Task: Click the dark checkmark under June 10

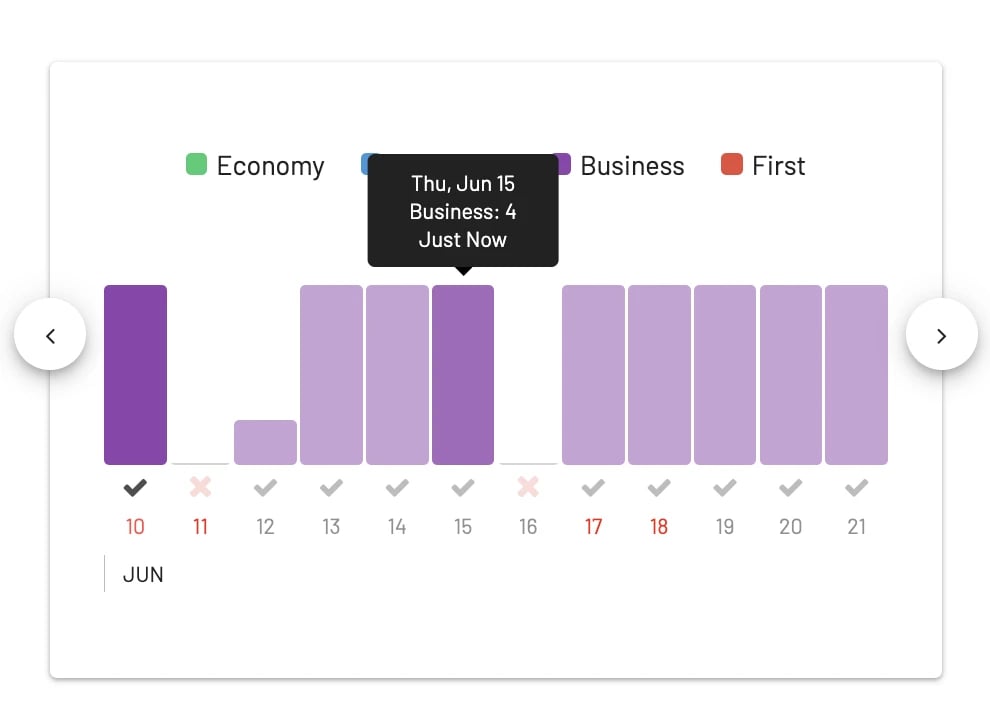Action: tap(135, 487)
